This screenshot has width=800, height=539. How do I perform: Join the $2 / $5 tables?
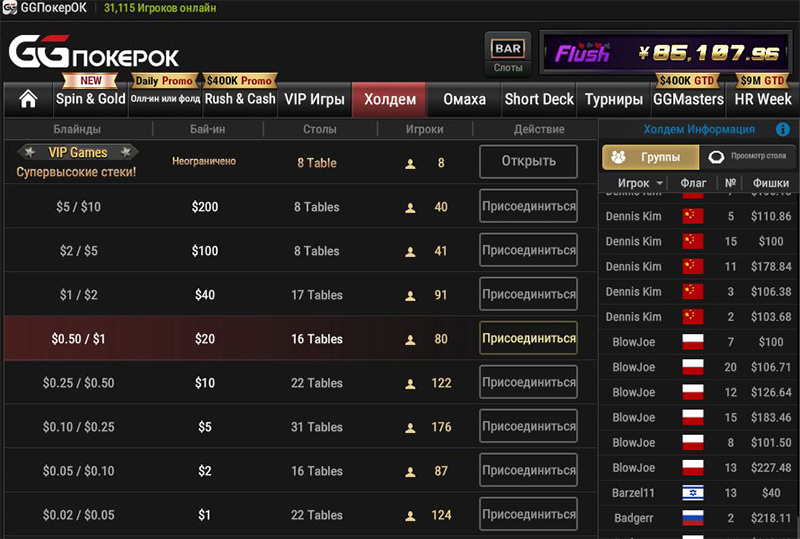(x=528, y=250)
